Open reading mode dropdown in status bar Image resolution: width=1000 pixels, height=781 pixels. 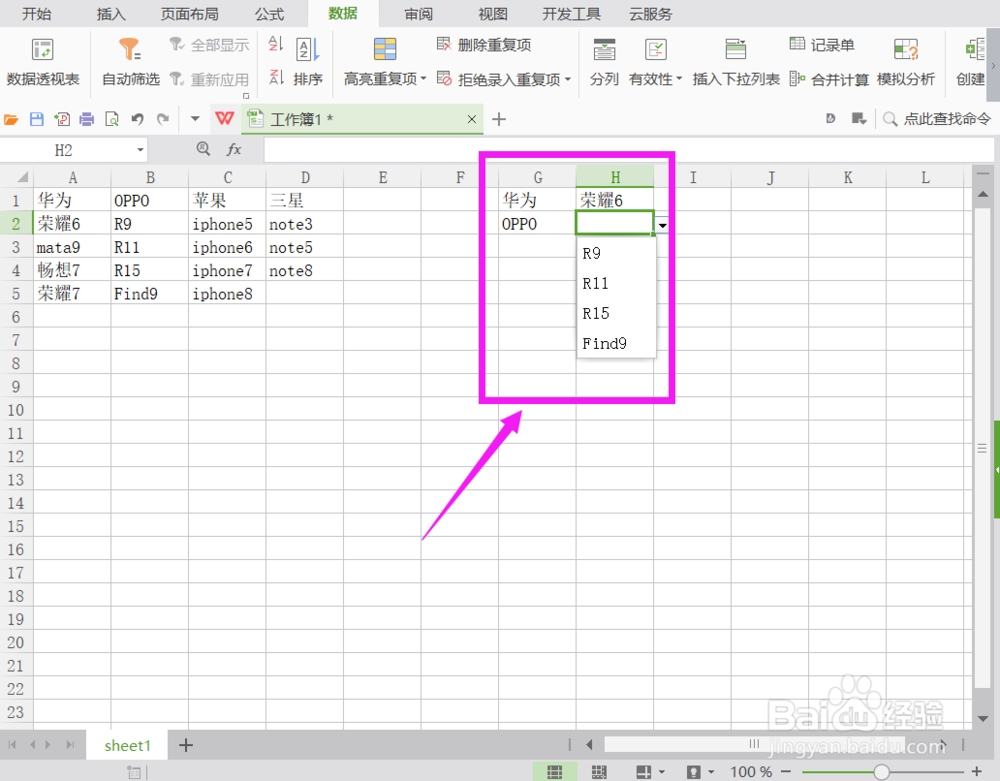point(661,772)
